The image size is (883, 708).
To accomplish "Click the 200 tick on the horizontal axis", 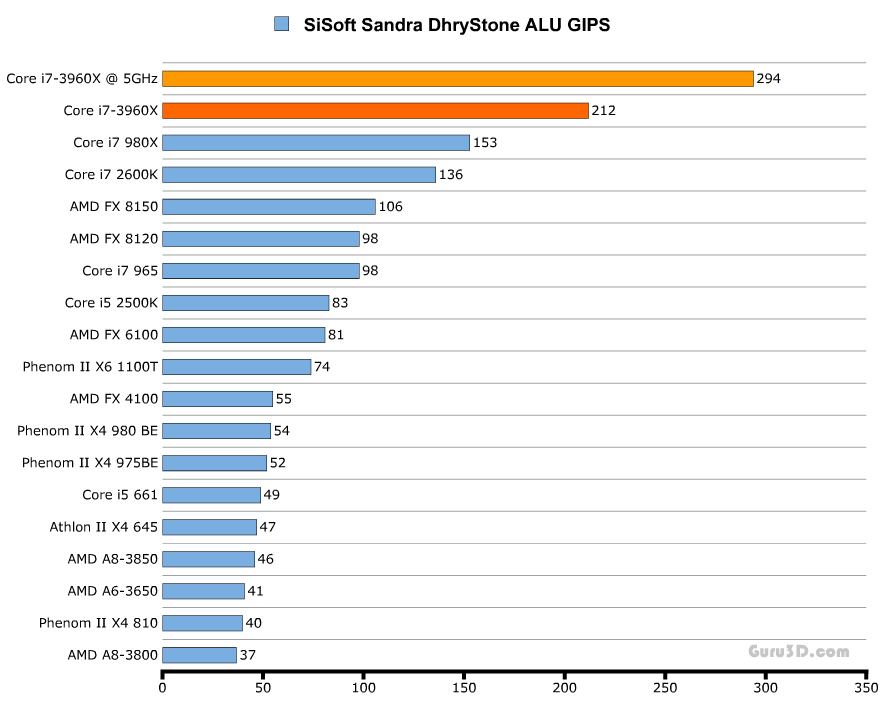I will coord(565,688).
